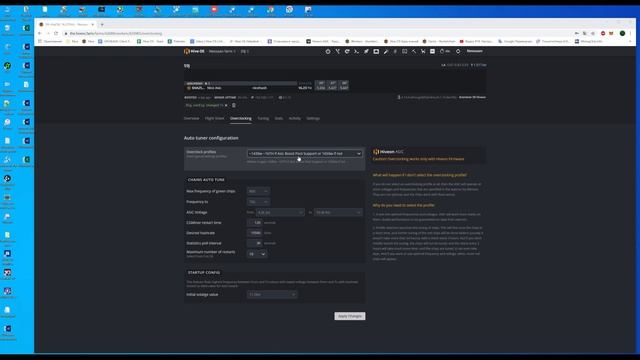Open the Frequency to dropdown

click(258, 202)
